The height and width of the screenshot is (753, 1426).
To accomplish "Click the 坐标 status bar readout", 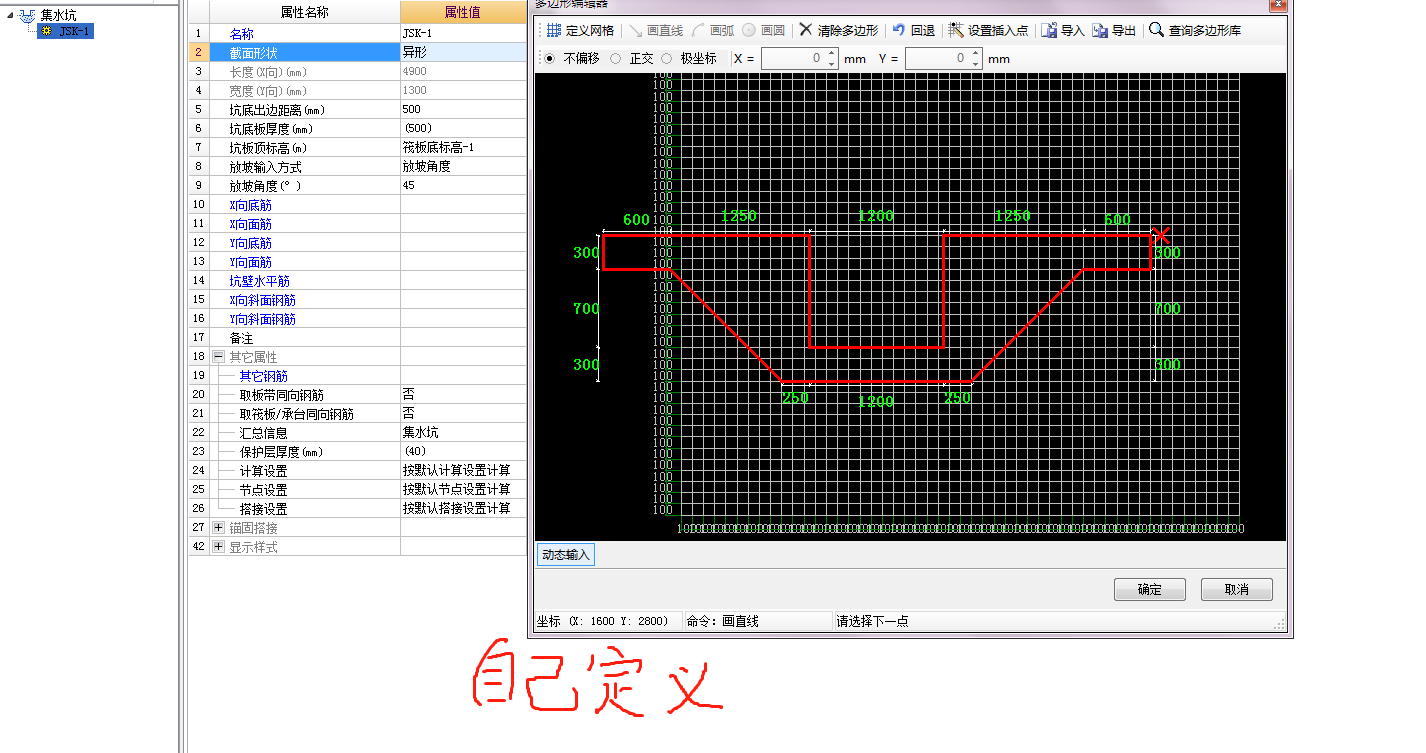I will (x=608, y=621).
